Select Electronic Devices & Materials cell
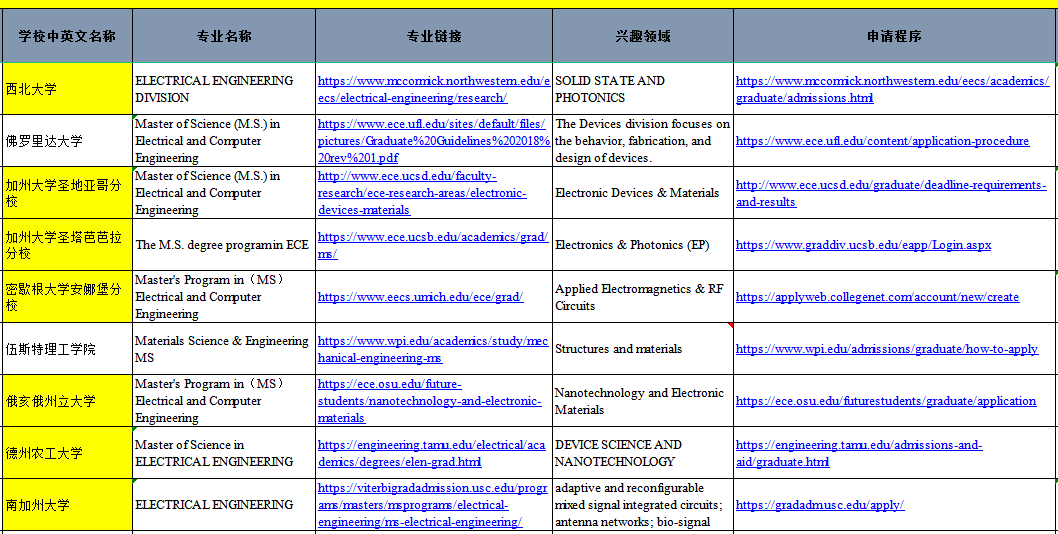Viewport: 1058px width, 534px height. pyautogui.click(x=643, y=193)
